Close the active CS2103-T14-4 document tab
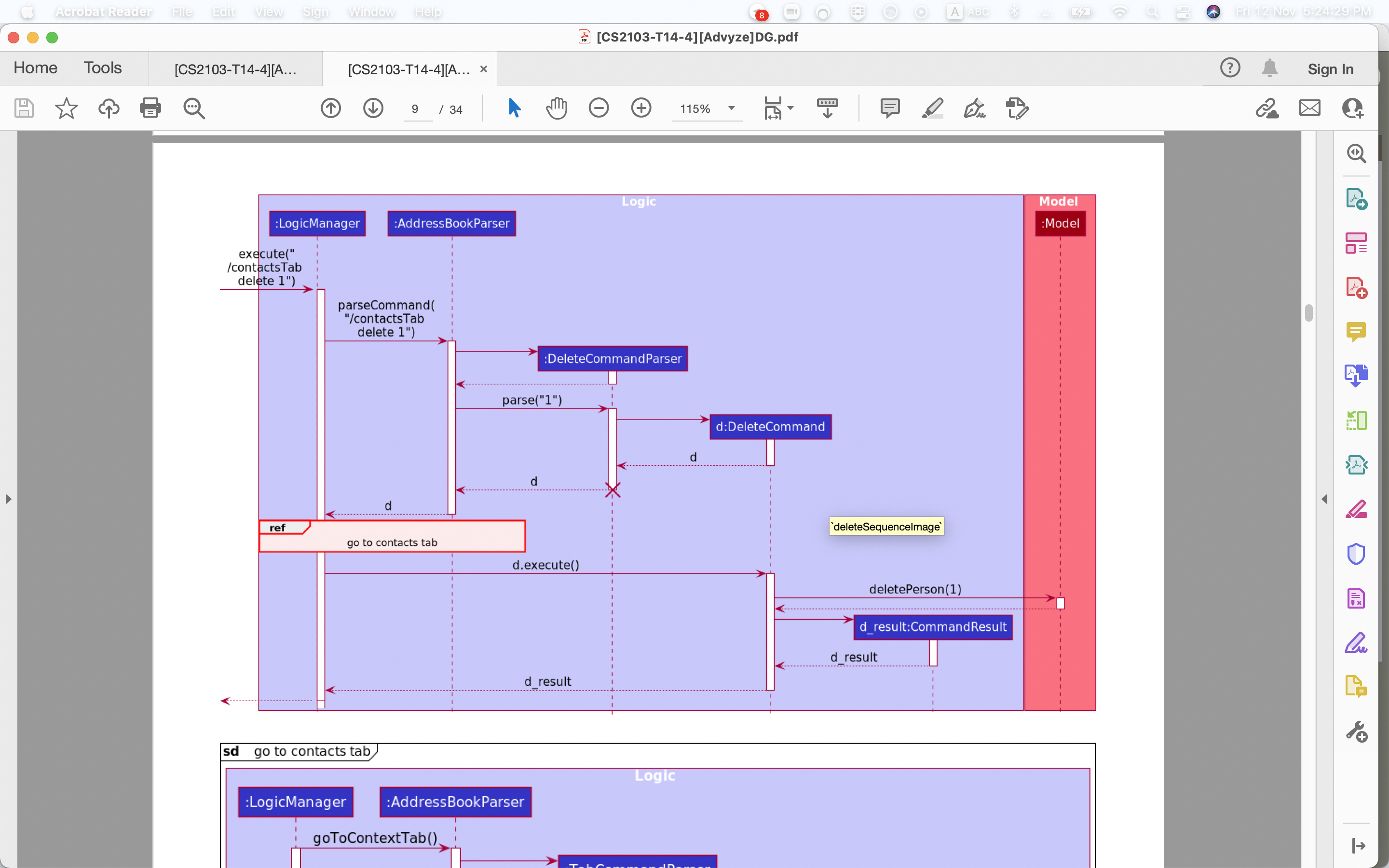Image resolution: width=1389 pixels, height=868 pixels. click(483, 69)
